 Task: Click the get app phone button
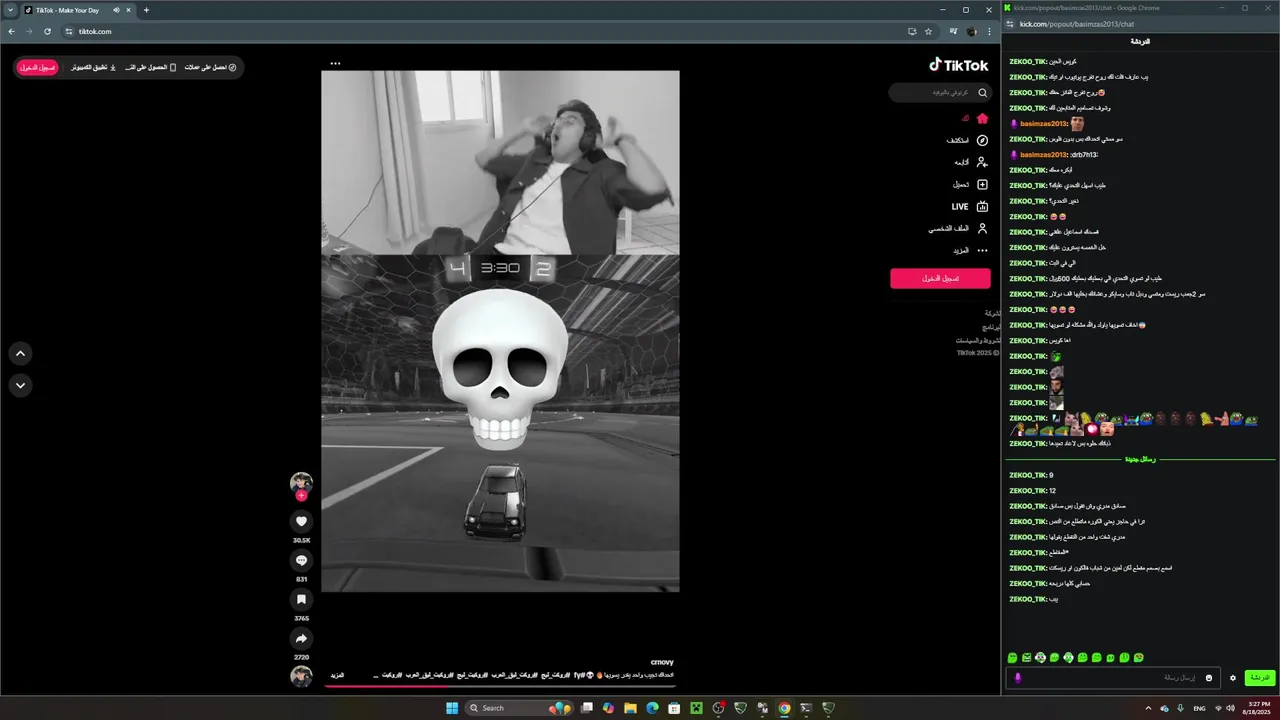[x=150, y=67]
